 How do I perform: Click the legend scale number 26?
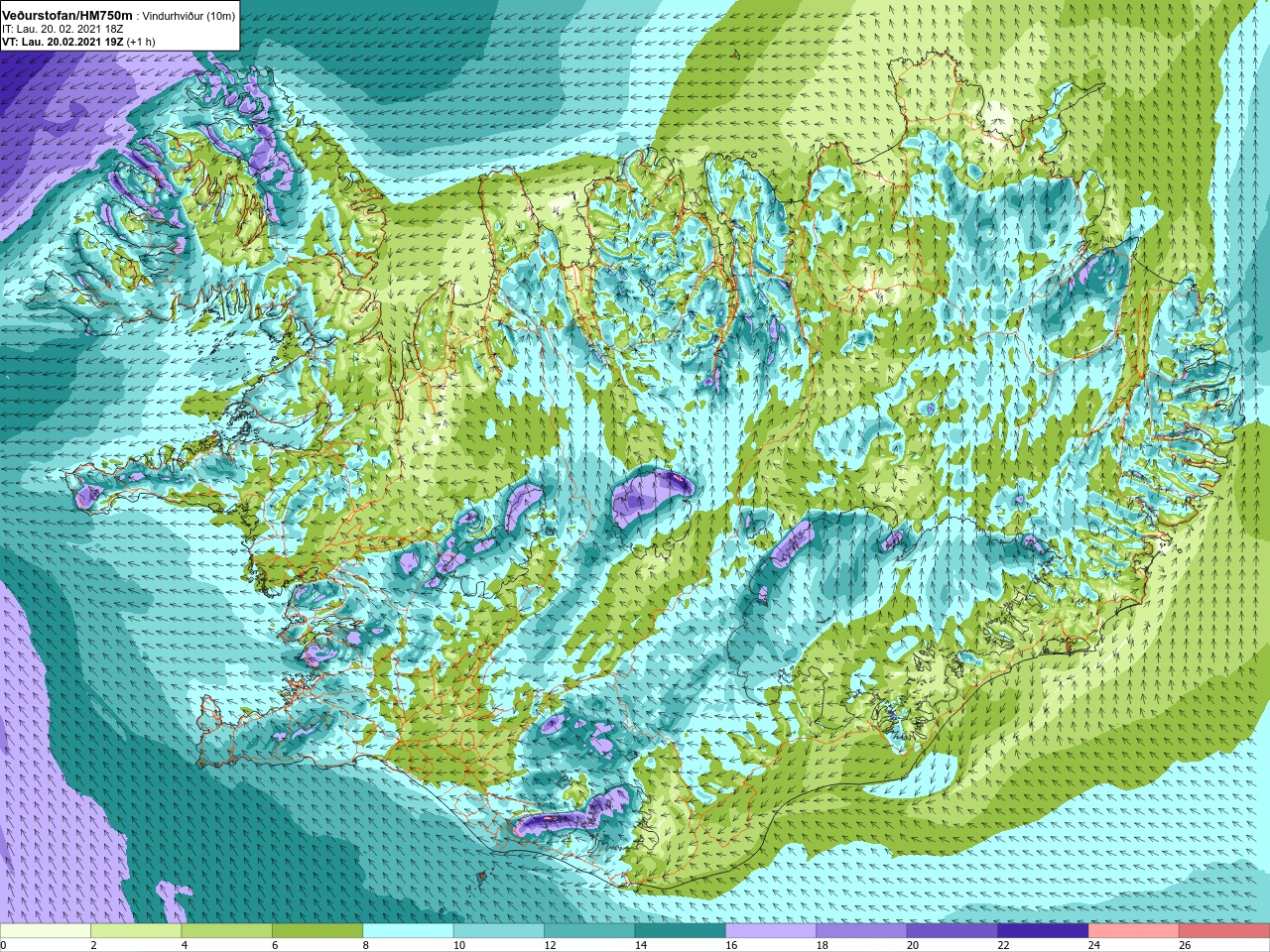[x=1185, y=945]
